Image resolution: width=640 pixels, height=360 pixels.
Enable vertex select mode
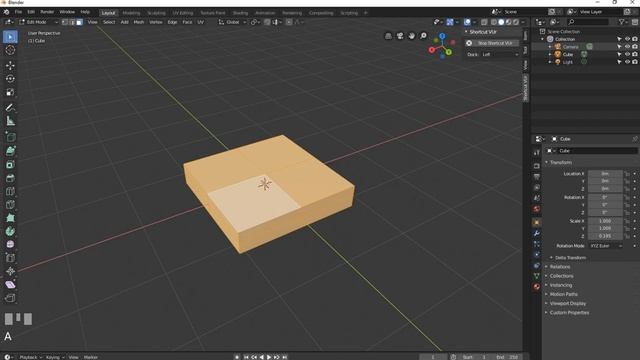tap(64, 22)
